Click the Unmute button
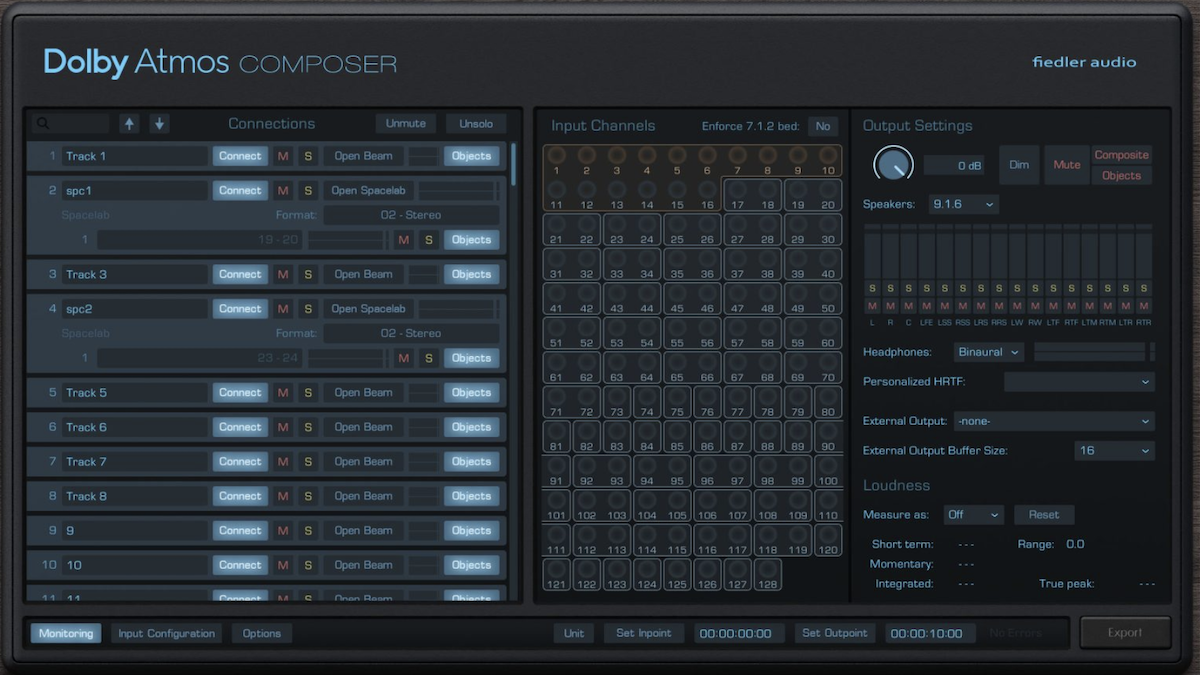Screen dimensions: 1200x675 (x=406, y=124)
